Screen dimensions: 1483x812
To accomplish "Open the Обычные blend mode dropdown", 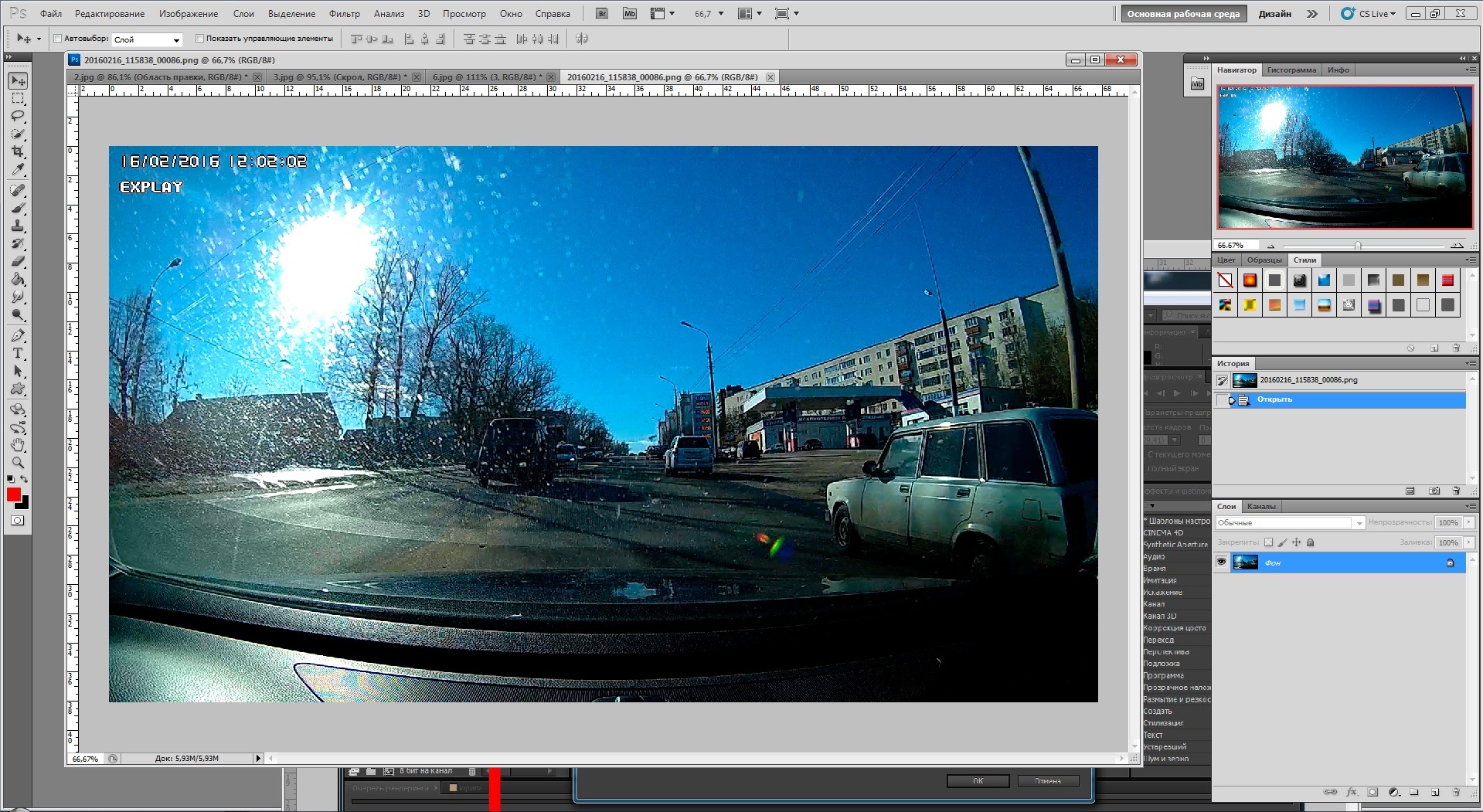I will pos(1290,523).
